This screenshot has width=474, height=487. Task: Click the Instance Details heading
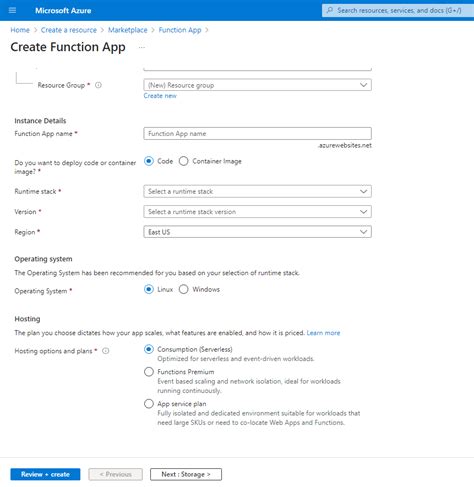click(x=40, y=121)
